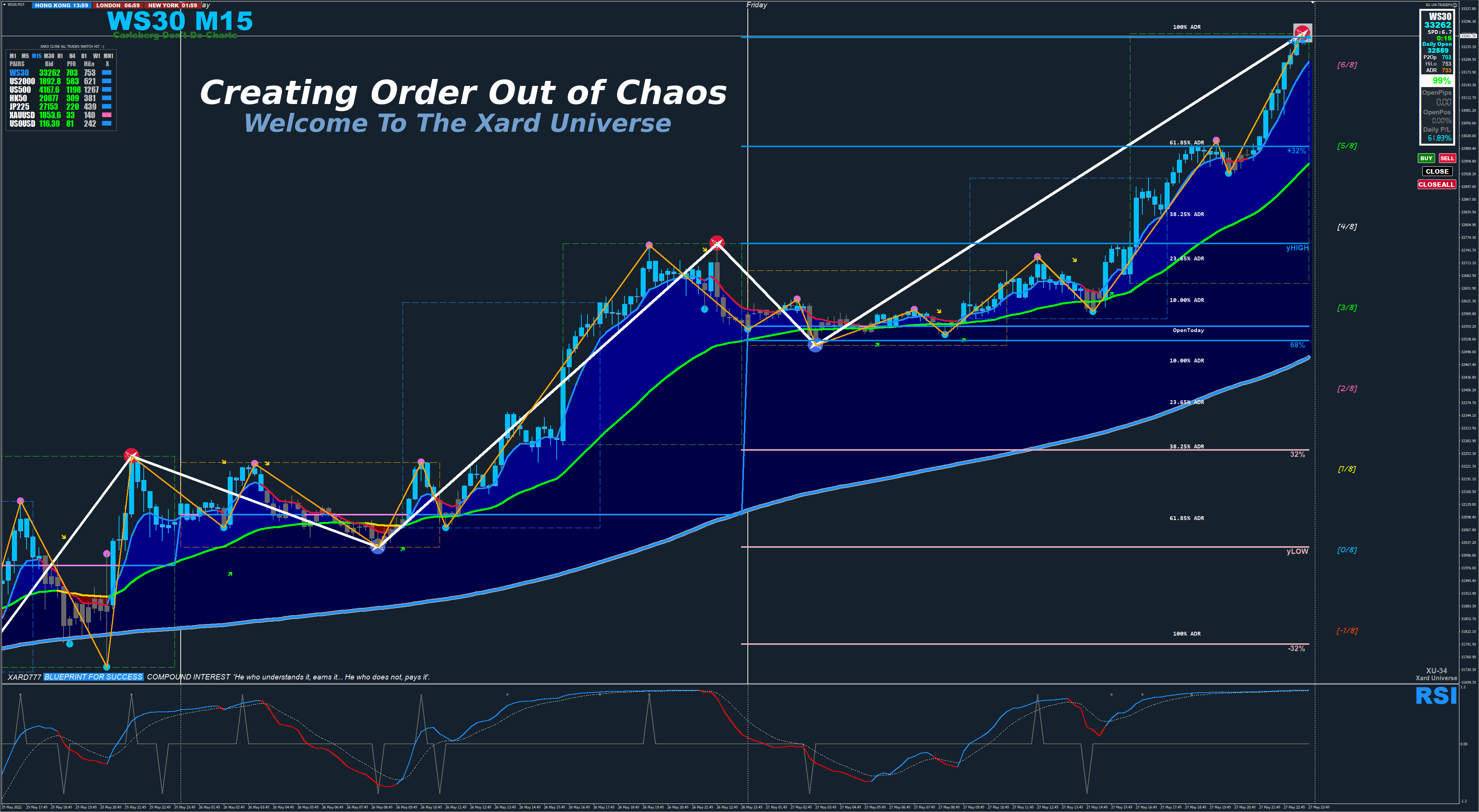Select the MN1 timeframe tab
Viewport: 1479px width, 812px height.
point(108,56)
